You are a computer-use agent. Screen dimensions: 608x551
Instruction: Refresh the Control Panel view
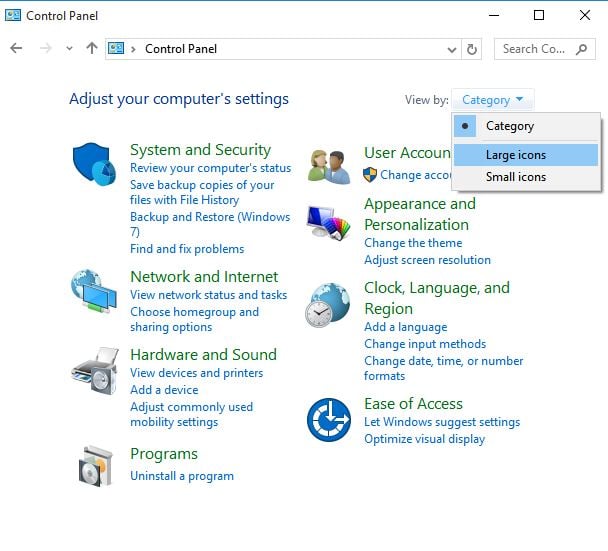[472, 49]
